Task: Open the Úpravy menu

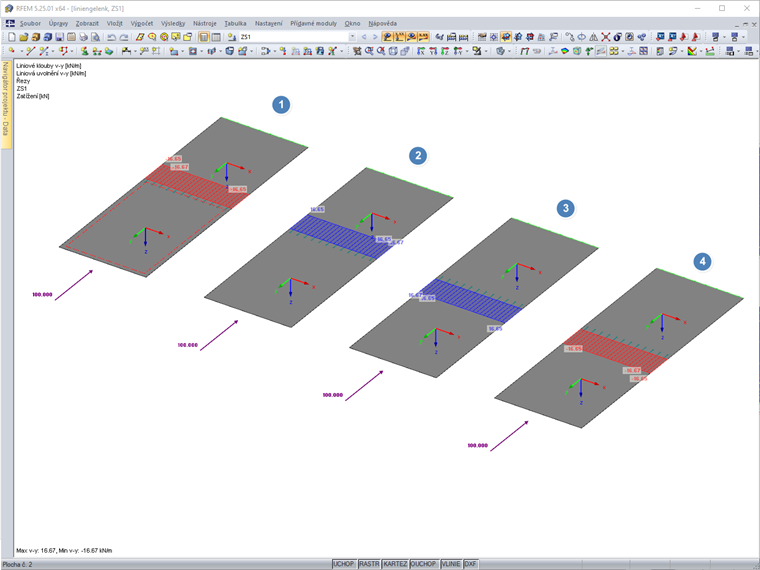Action: click(58, 23)
